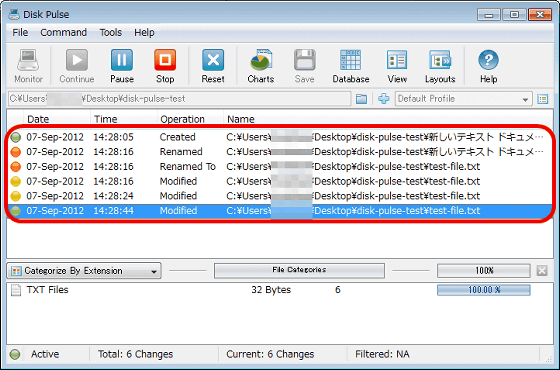Click the folder browse icon beside path
This screenshot has width=560, height=370.
pos(361,99)
